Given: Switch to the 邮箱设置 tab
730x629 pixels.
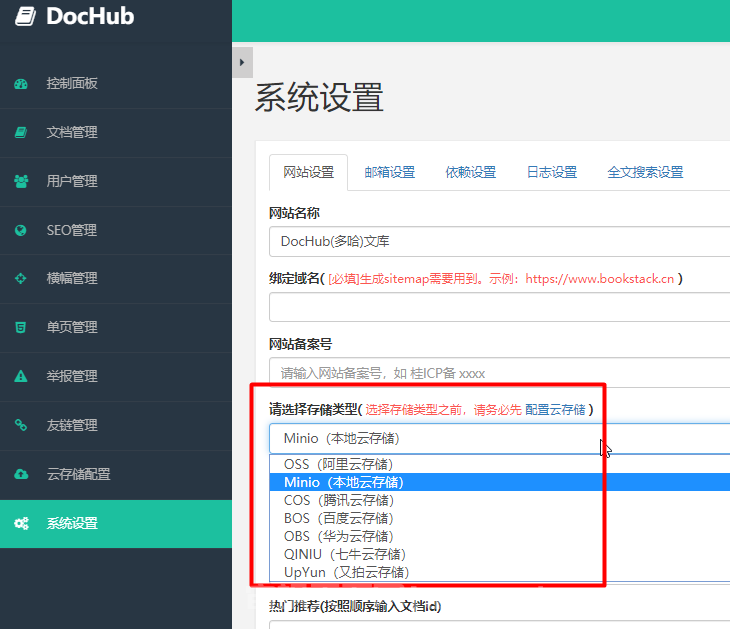Looking at the screenshot, I should [x=389, y=172].
